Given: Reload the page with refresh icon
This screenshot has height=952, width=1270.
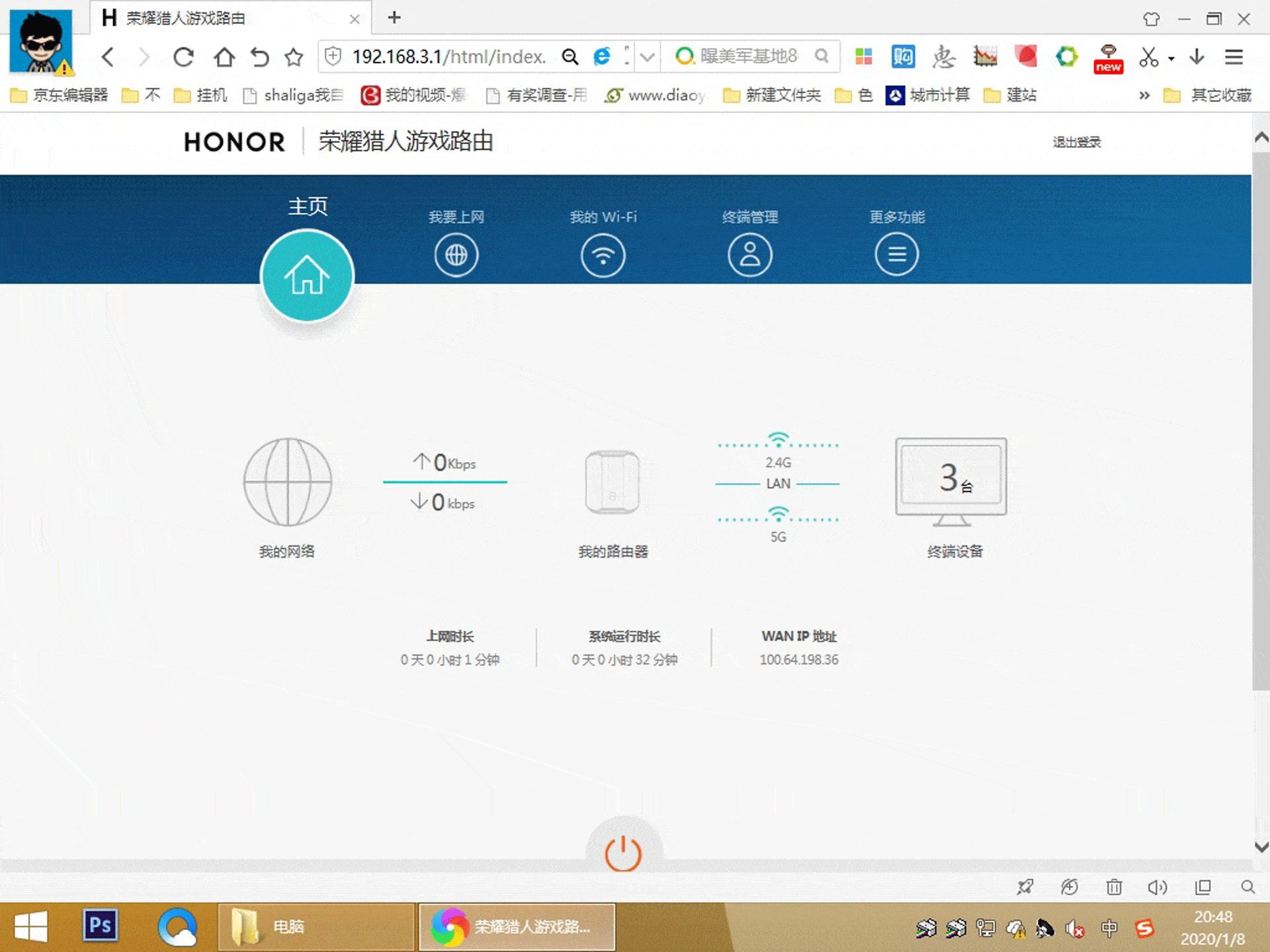Looking at the screenshot, I should click(x=183, y=57).
